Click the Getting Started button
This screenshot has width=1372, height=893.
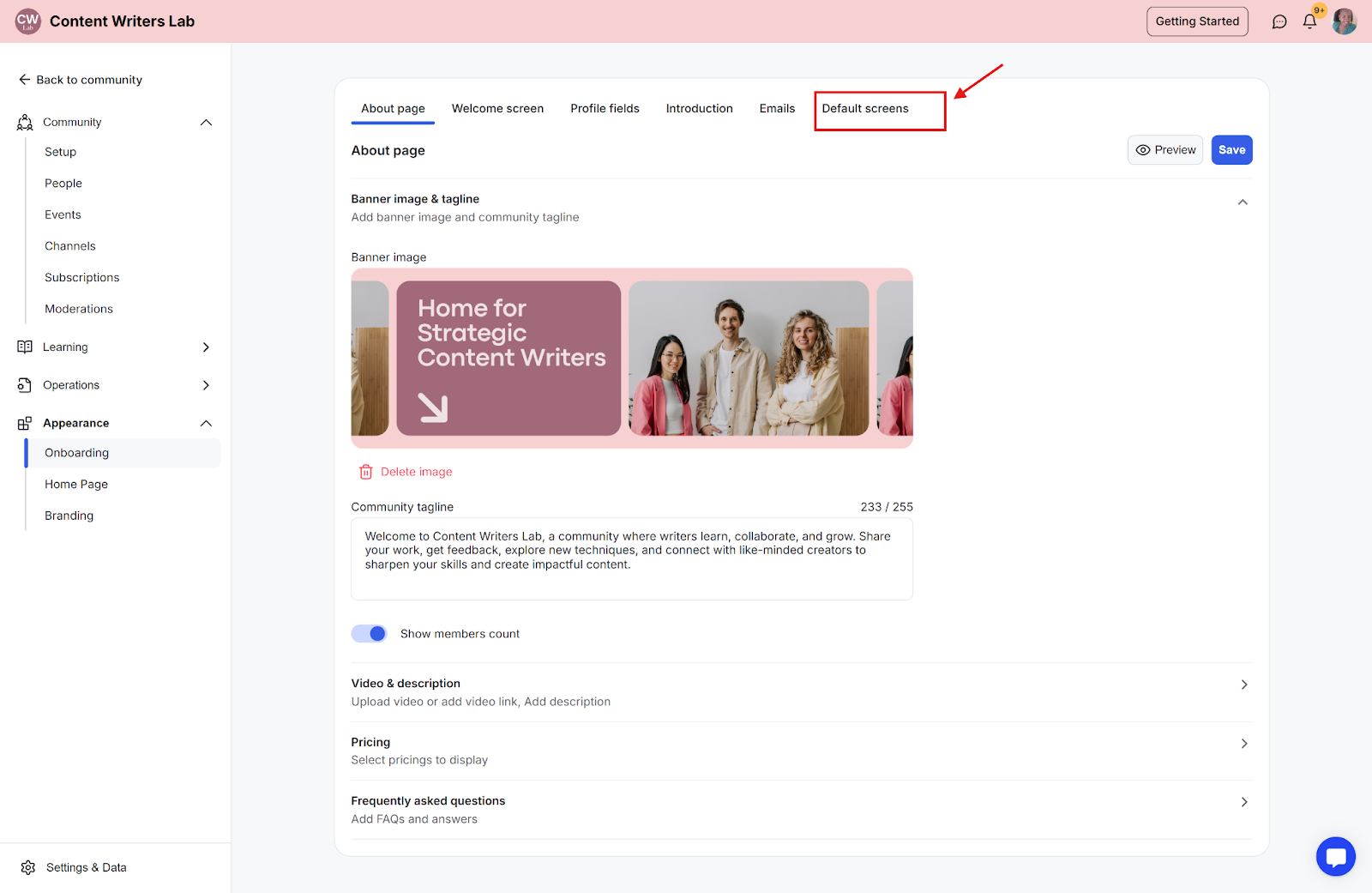(x=1197, y=21)
